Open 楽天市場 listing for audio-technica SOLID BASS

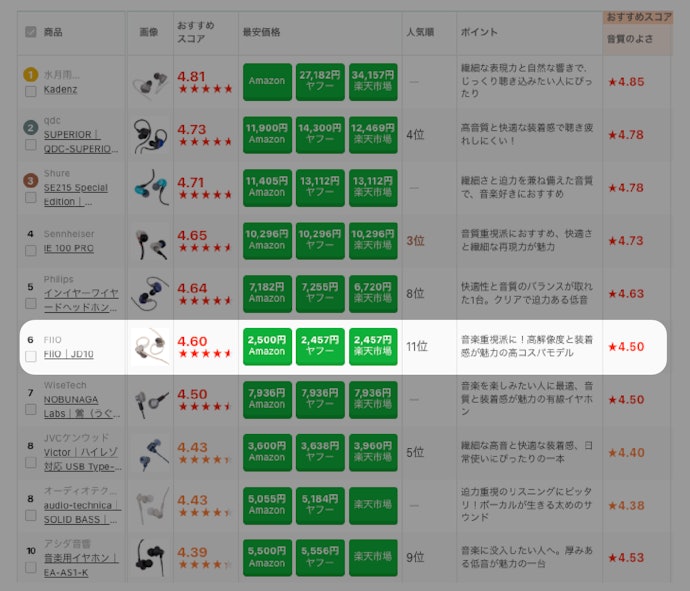373,506
